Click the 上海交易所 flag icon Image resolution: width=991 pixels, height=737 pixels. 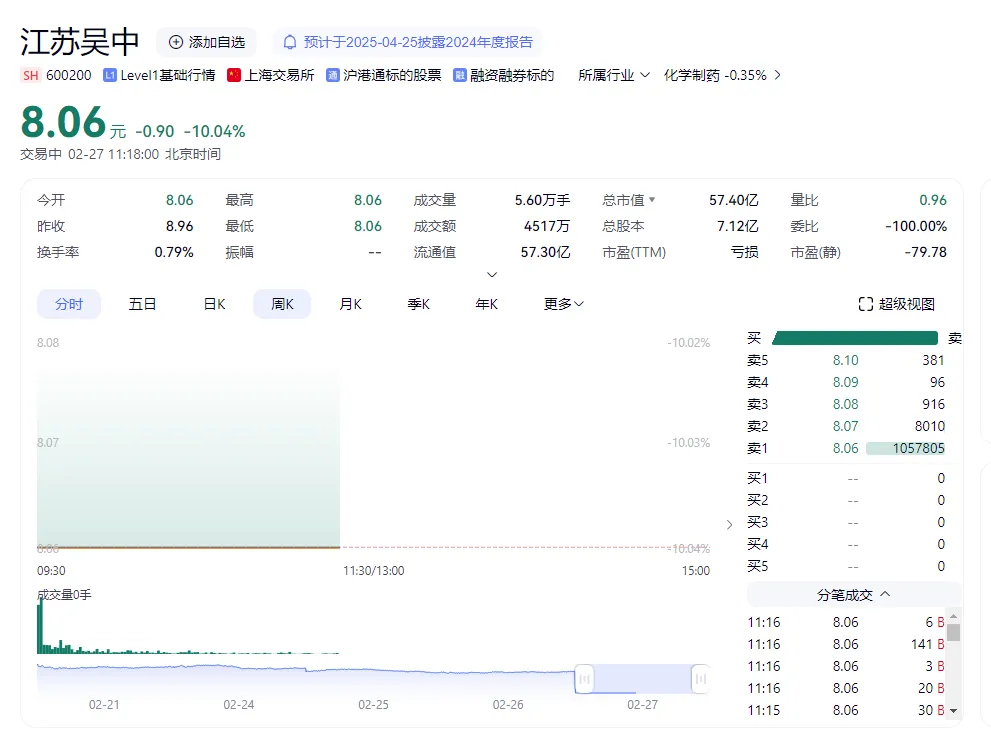[x=234, y=75]
